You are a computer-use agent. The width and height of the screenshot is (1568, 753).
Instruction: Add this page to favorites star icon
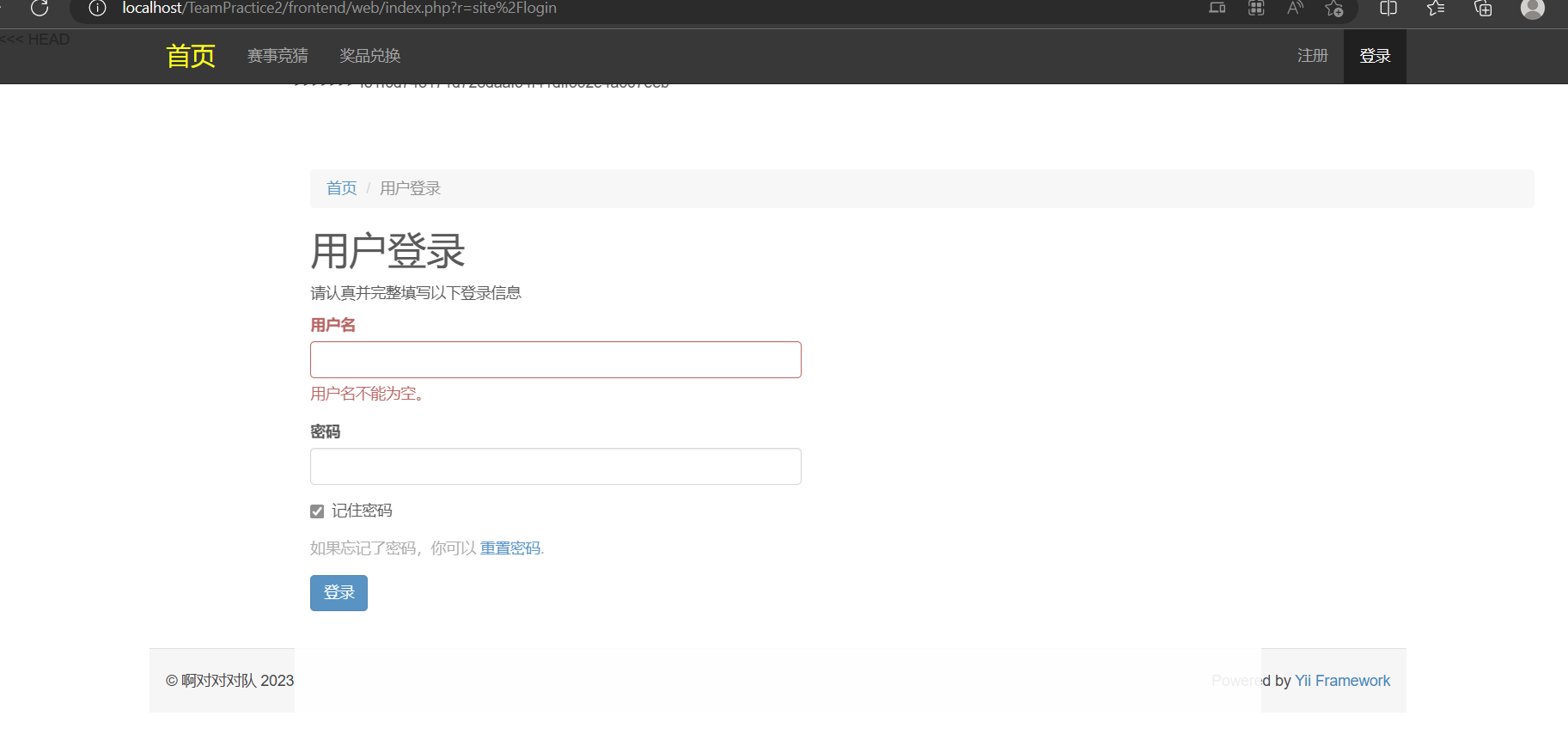click(1333, 8)
